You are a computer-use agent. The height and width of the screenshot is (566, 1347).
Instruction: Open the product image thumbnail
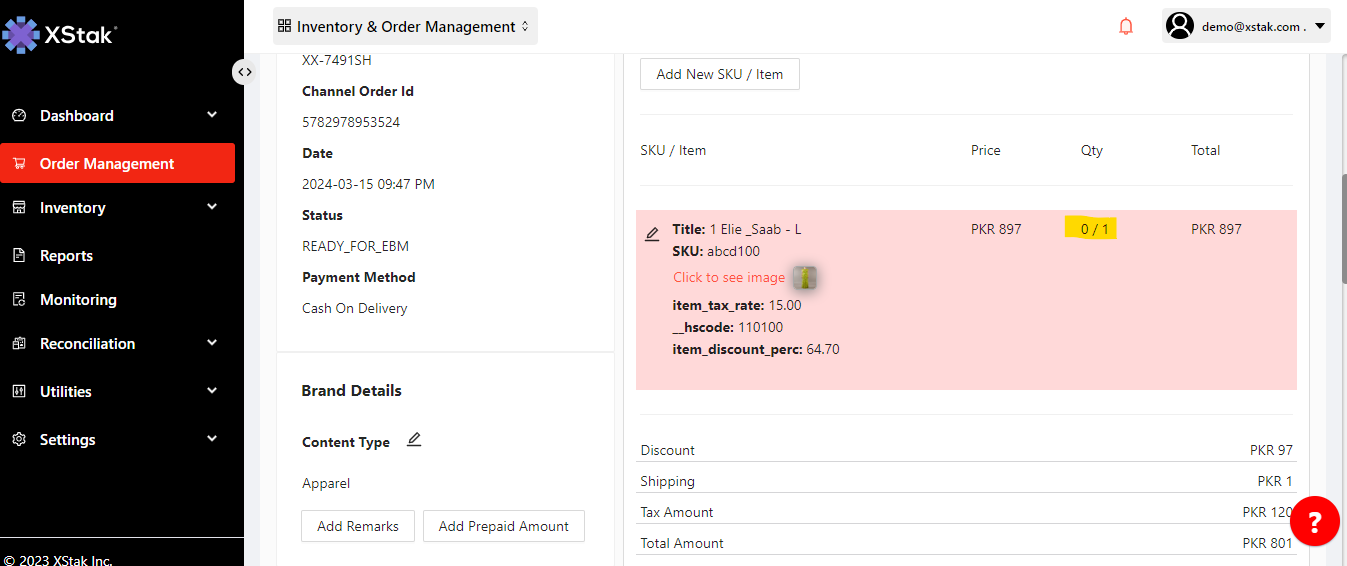coord(805,278)
